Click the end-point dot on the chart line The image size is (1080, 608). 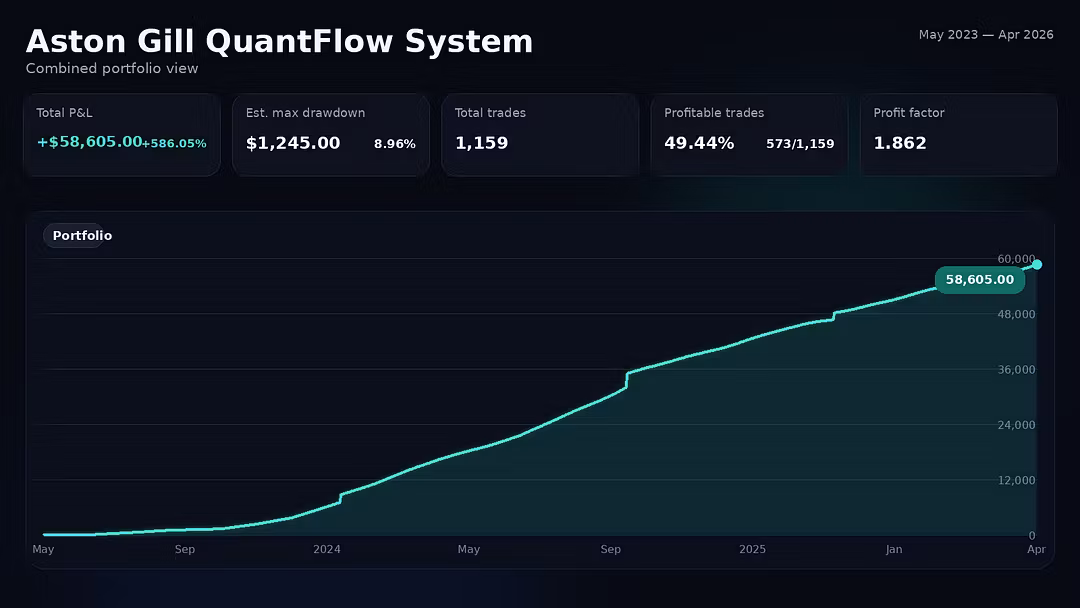click(x=1037, y=265)
